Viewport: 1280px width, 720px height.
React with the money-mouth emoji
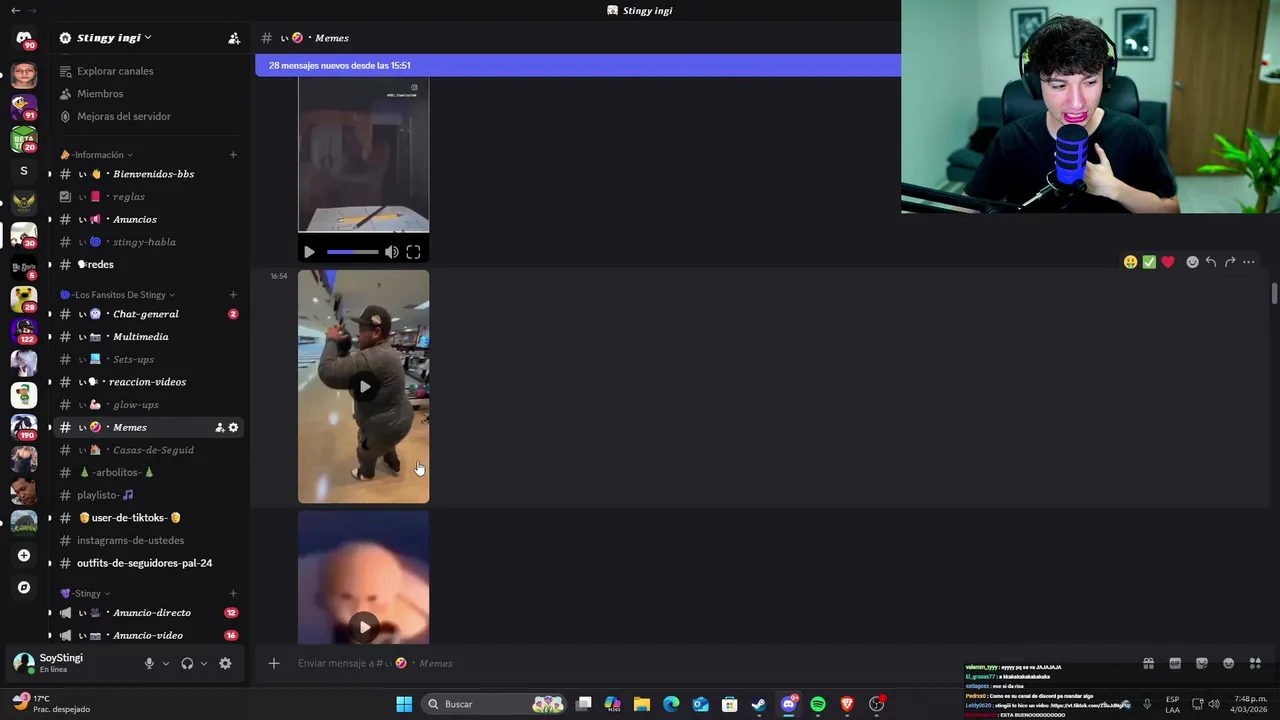click(x=1130, y=262)
